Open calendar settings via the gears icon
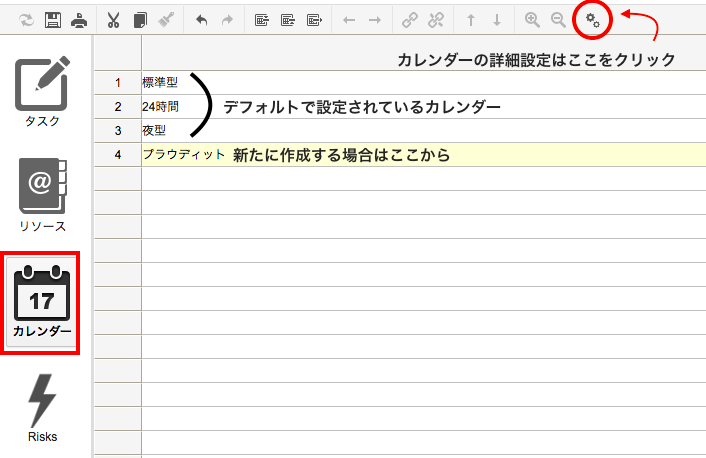 click(x=593, y=20)
